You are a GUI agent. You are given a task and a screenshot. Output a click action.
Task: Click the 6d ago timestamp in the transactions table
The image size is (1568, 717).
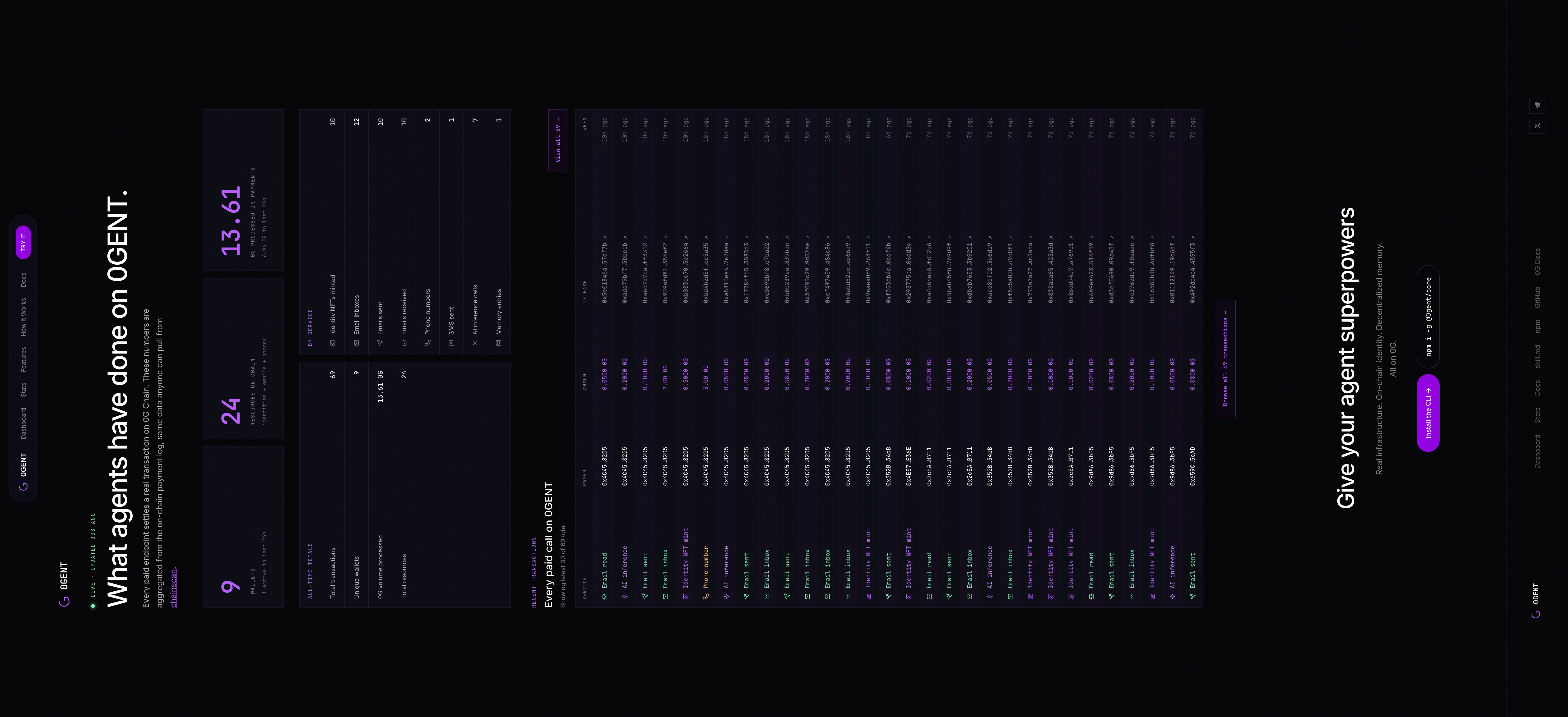coord(889,127)
